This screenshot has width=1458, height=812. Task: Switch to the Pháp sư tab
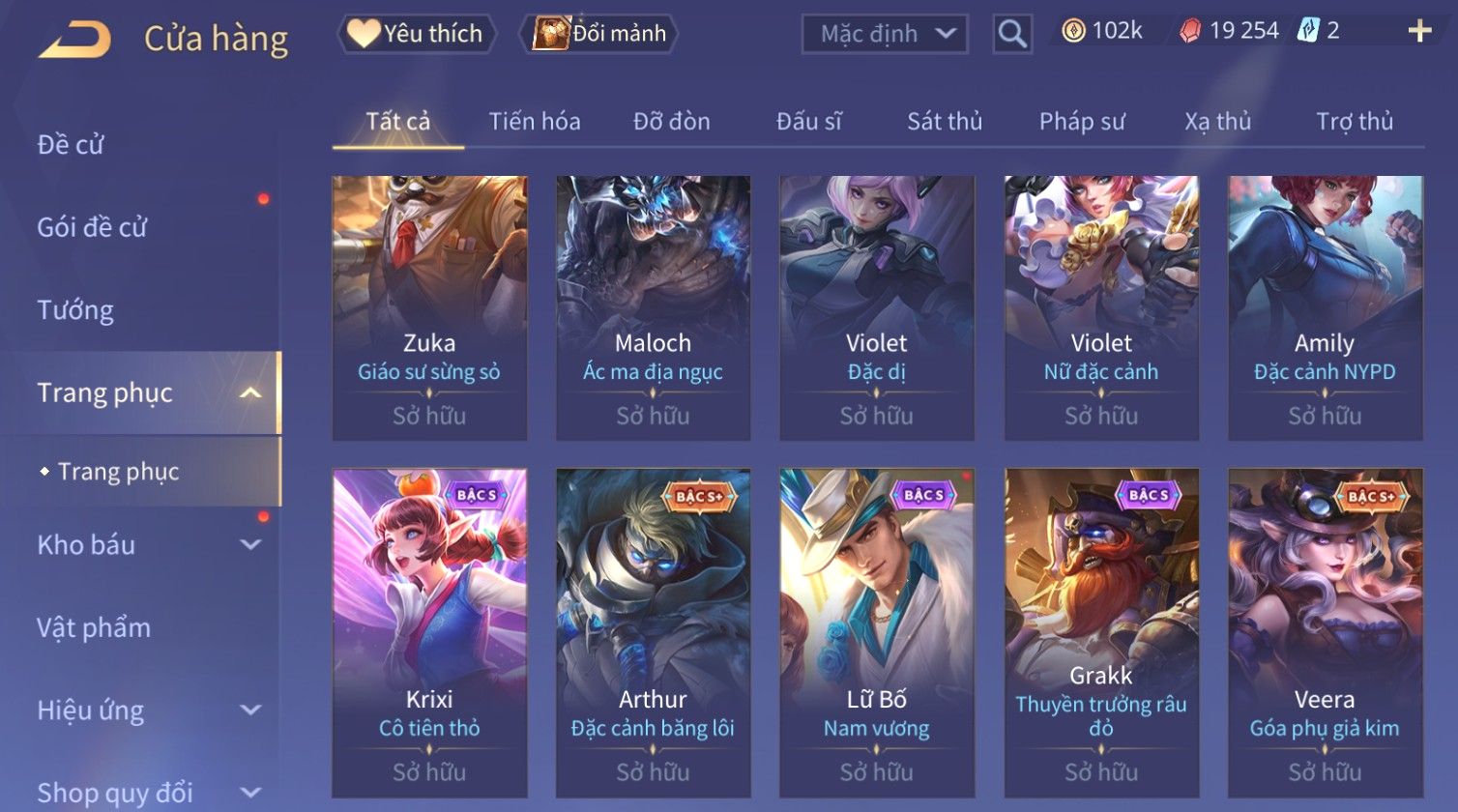point(1082,122)
